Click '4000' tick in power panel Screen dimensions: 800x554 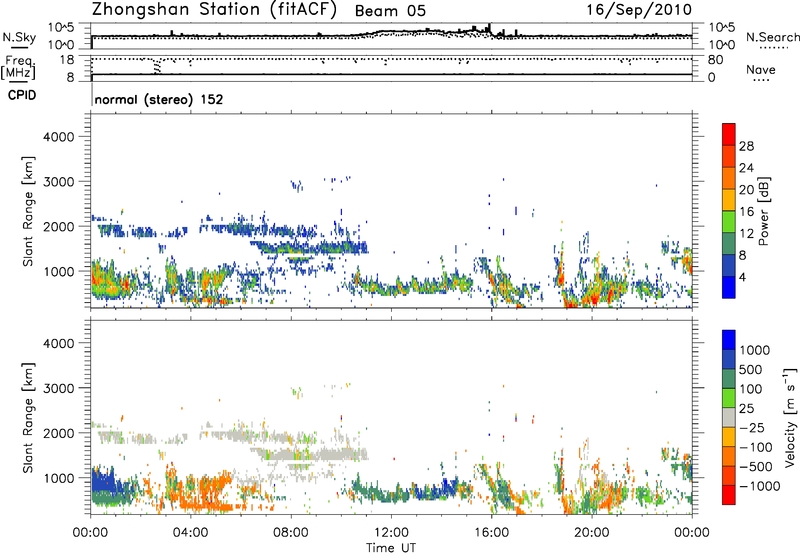pos(58,137)
